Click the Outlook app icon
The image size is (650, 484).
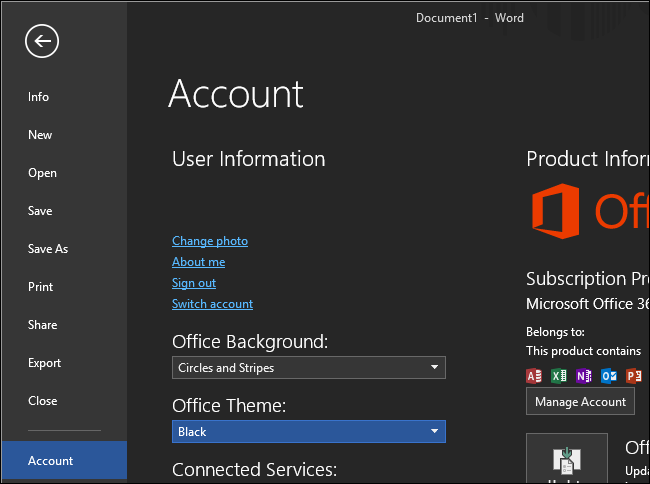tap(609, 376)
